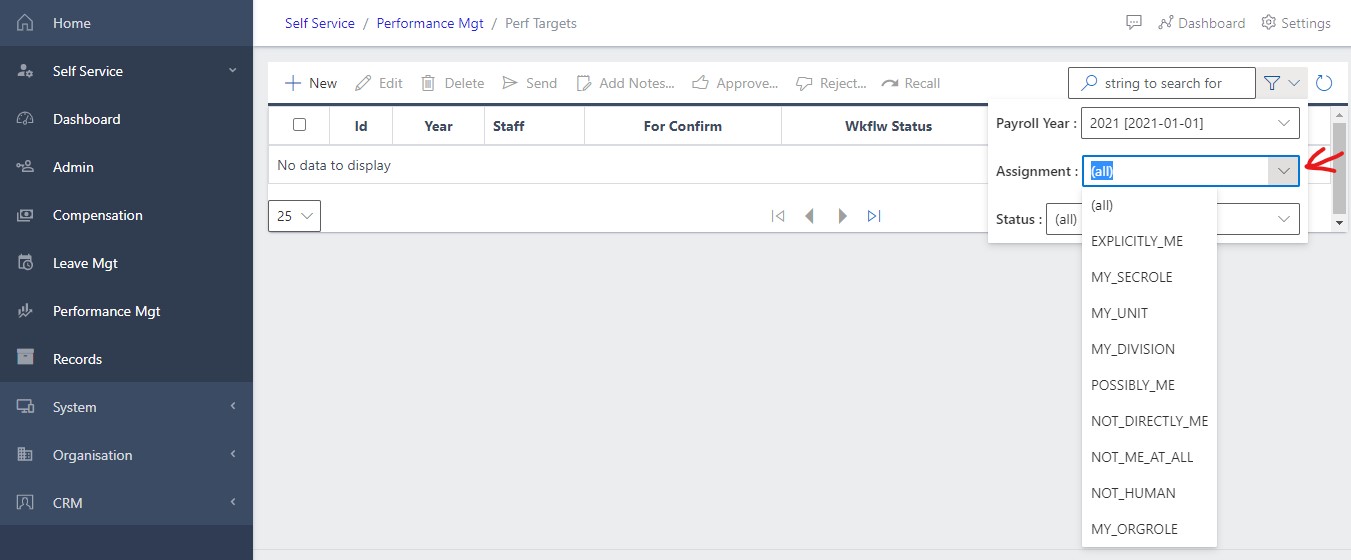Toggle the select-all checkbox in grid header
The image size is (1351, 560).
(299, 125)
